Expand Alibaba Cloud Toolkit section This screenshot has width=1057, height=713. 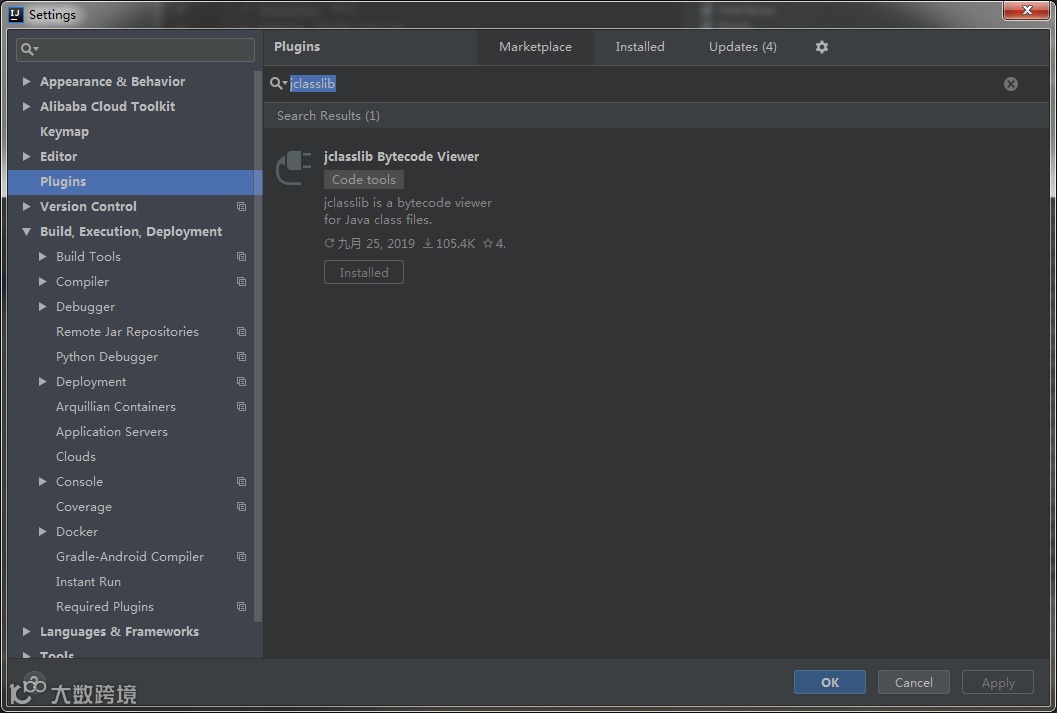pyautogui.click(x=26, y=106)
